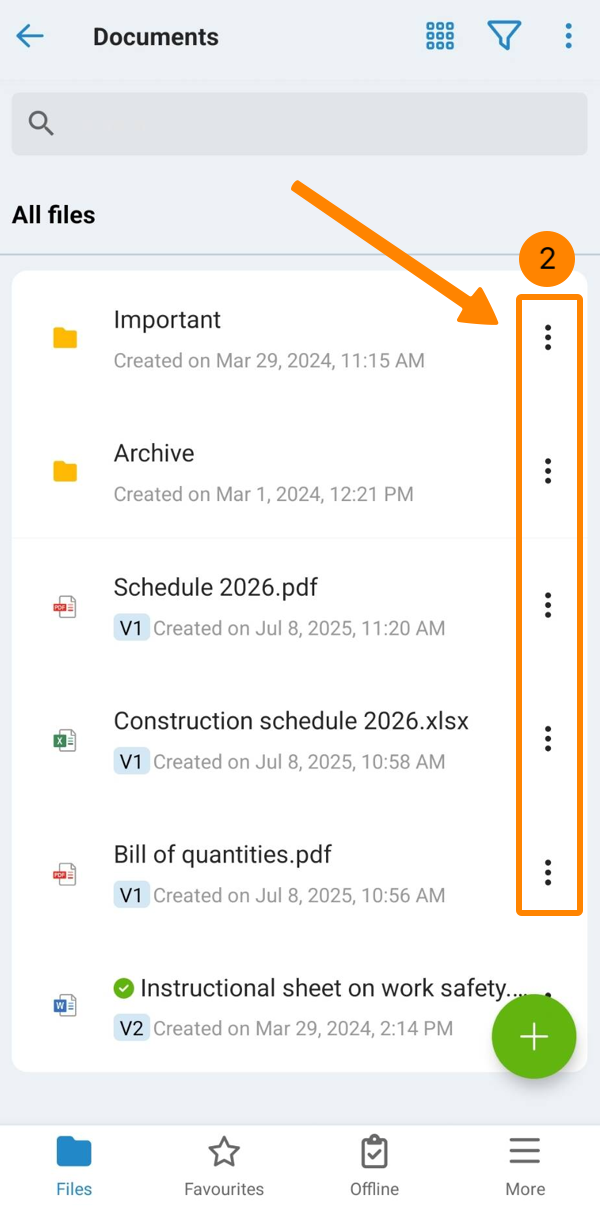The height and width of the screenshot is (1220, 600).
Task: Open Schedule 2026.pdf file
Action: pyautogui.click(x=216, y=587)
